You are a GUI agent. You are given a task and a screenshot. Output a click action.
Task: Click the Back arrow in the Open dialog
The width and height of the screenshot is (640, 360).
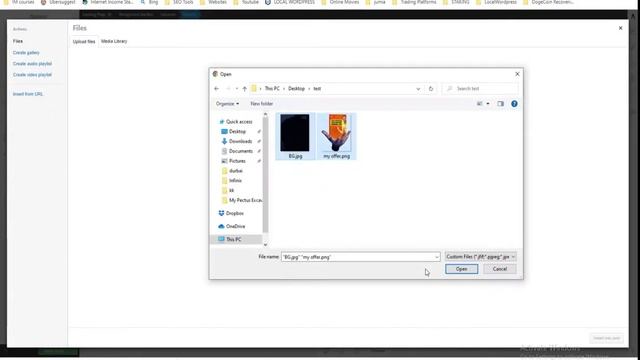tap(217, 89)
